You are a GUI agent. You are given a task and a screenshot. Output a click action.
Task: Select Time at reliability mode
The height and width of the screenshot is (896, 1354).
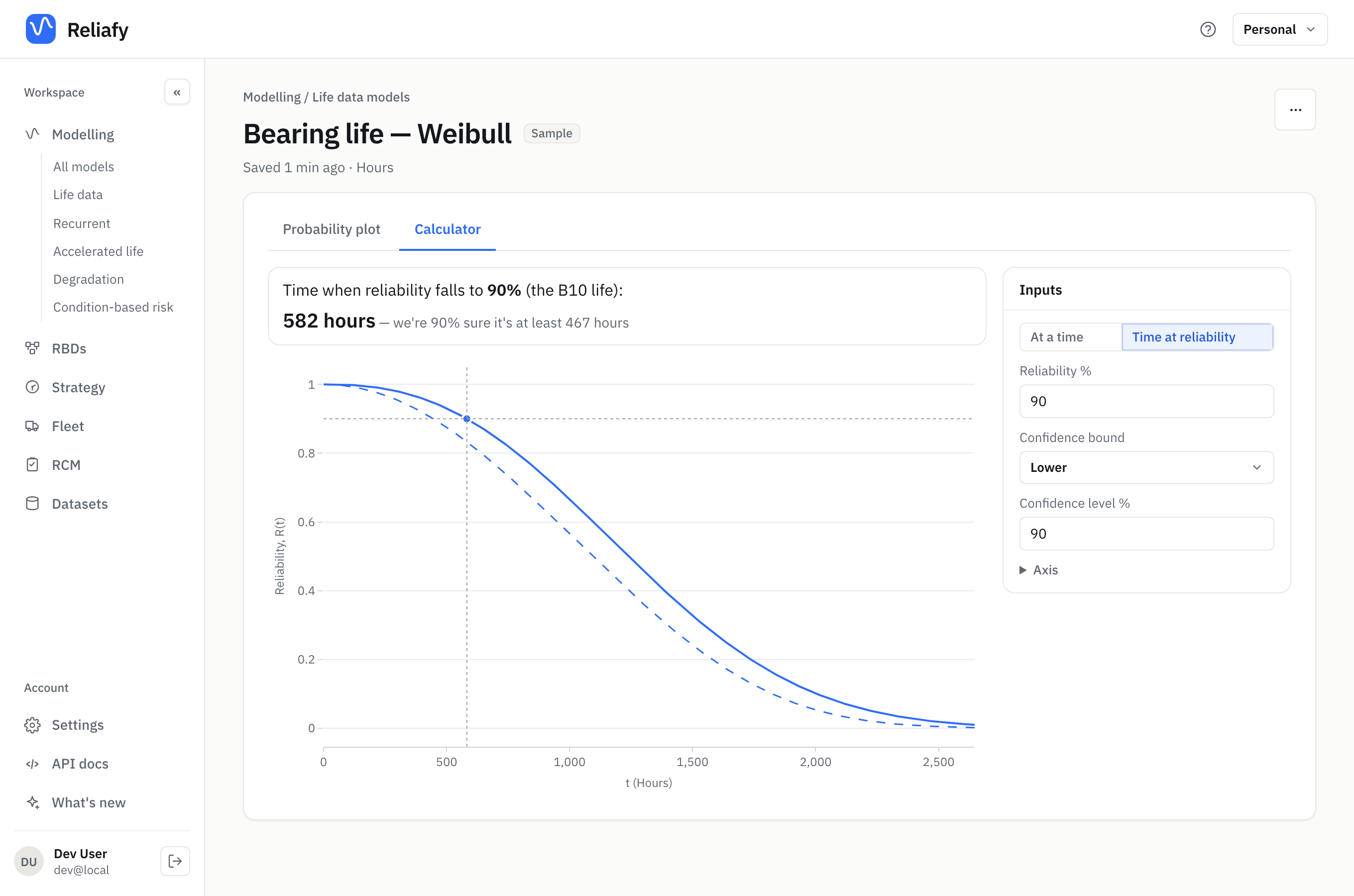tap(1197, 337)
